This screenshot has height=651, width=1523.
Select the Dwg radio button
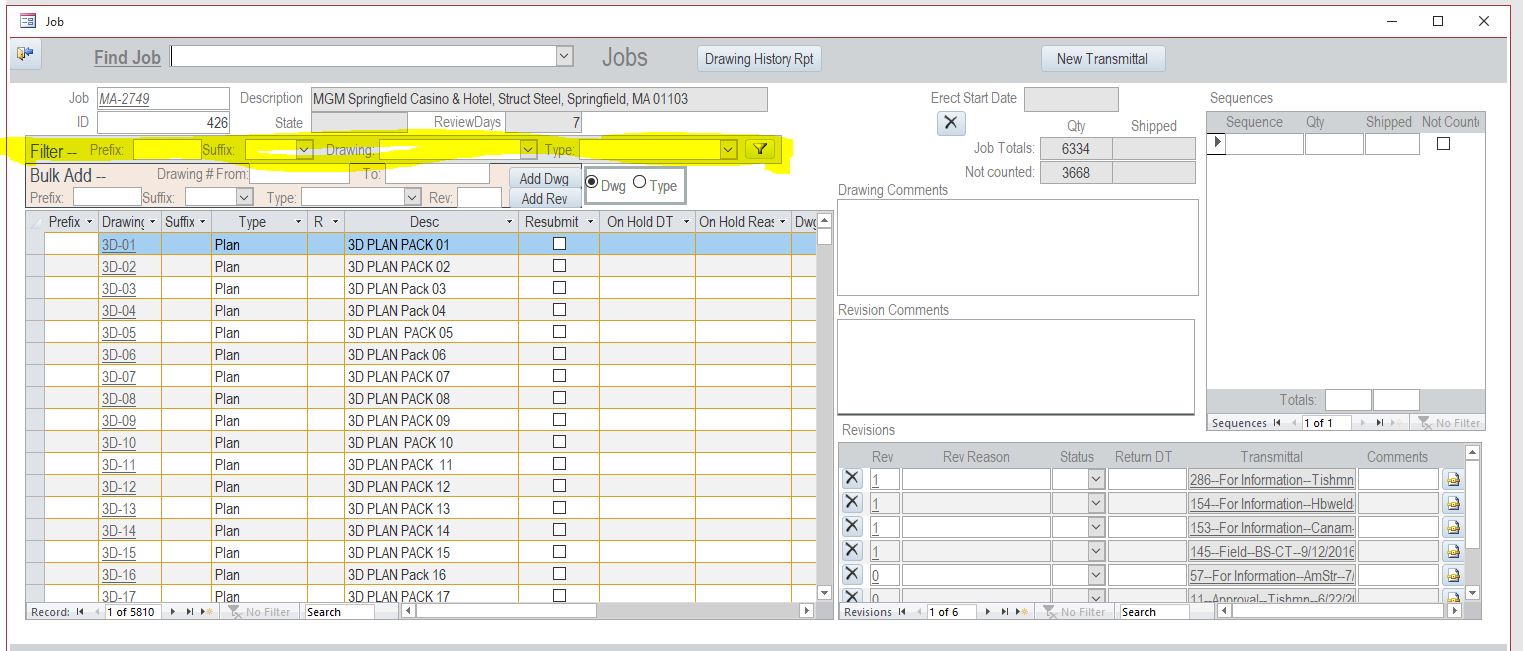tap(592, 183)
